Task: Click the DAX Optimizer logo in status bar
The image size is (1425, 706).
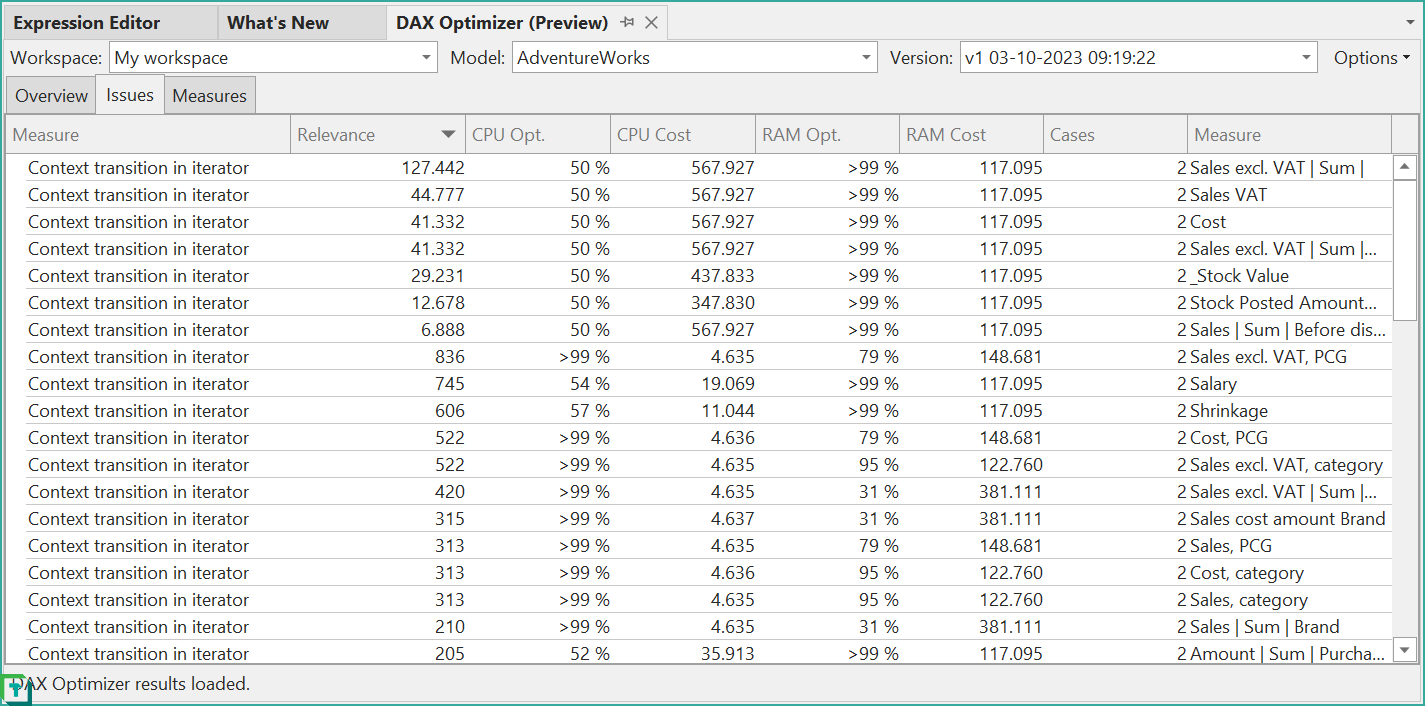Action: click(x=12, y=690)
